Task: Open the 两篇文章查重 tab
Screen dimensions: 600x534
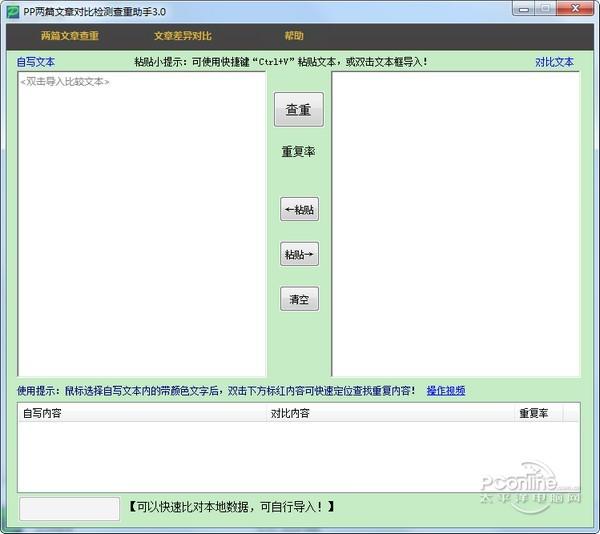Action: coord(70,36)
